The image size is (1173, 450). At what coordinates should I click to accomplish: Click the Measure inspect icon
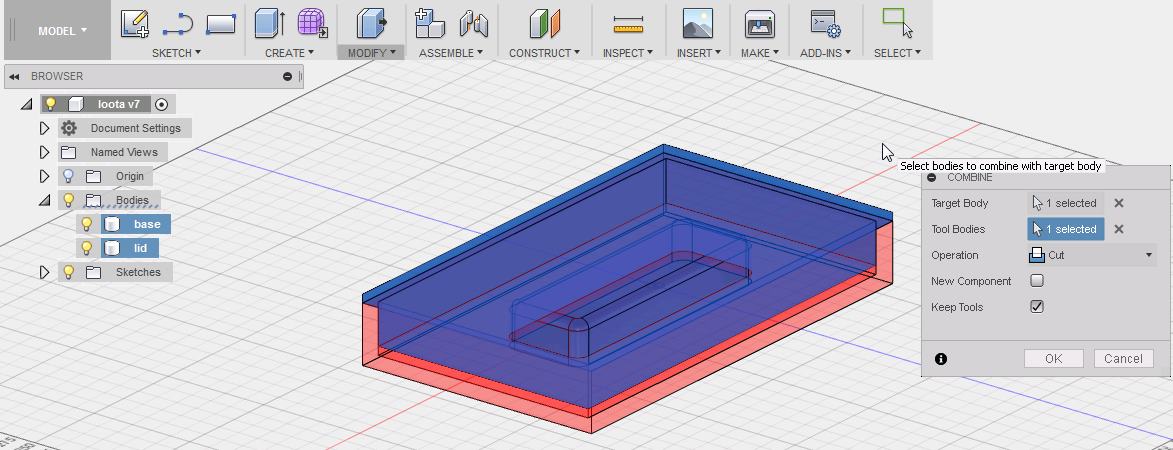(x=628, y=25)
